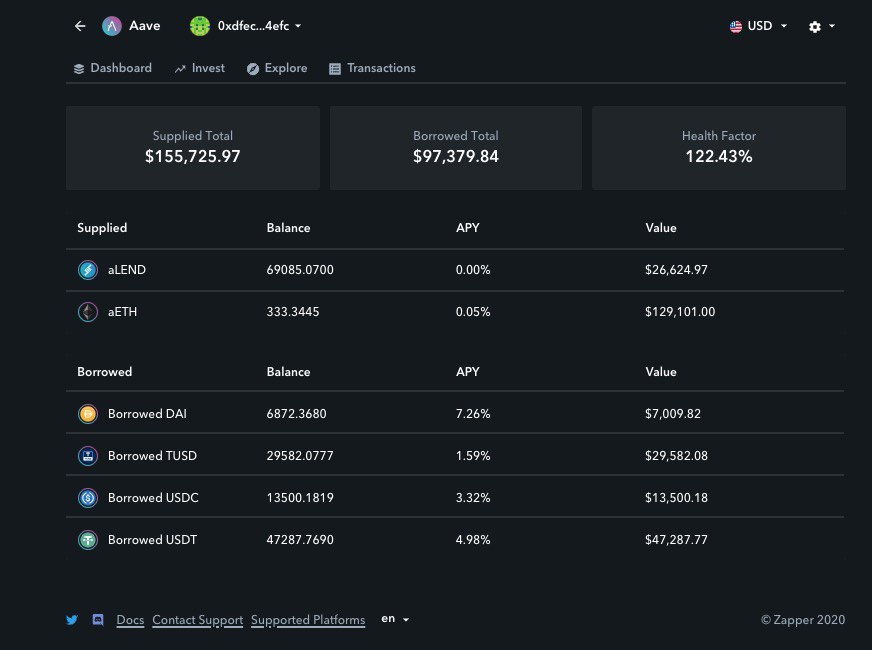Screen dimensions: 872x650
Task: Click the aLEND asset name
Action: (127, 270)
